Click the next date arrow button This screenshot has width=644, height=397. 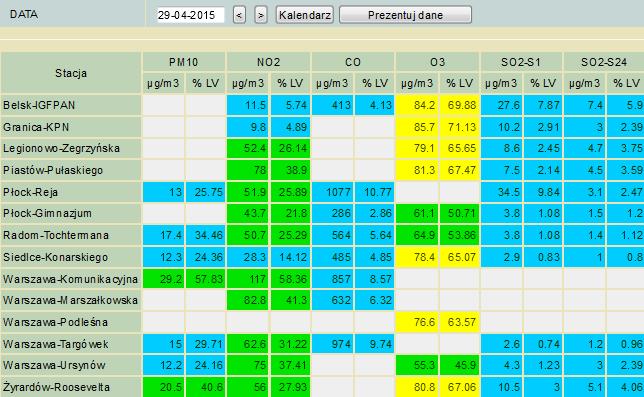[261, 15]
